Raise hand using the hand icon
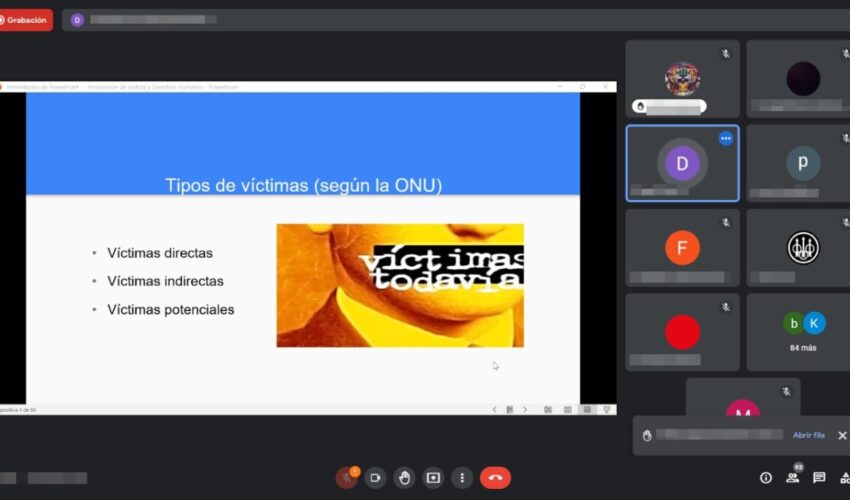The width and height of the screenshot is (850, 500). [404, 478]
